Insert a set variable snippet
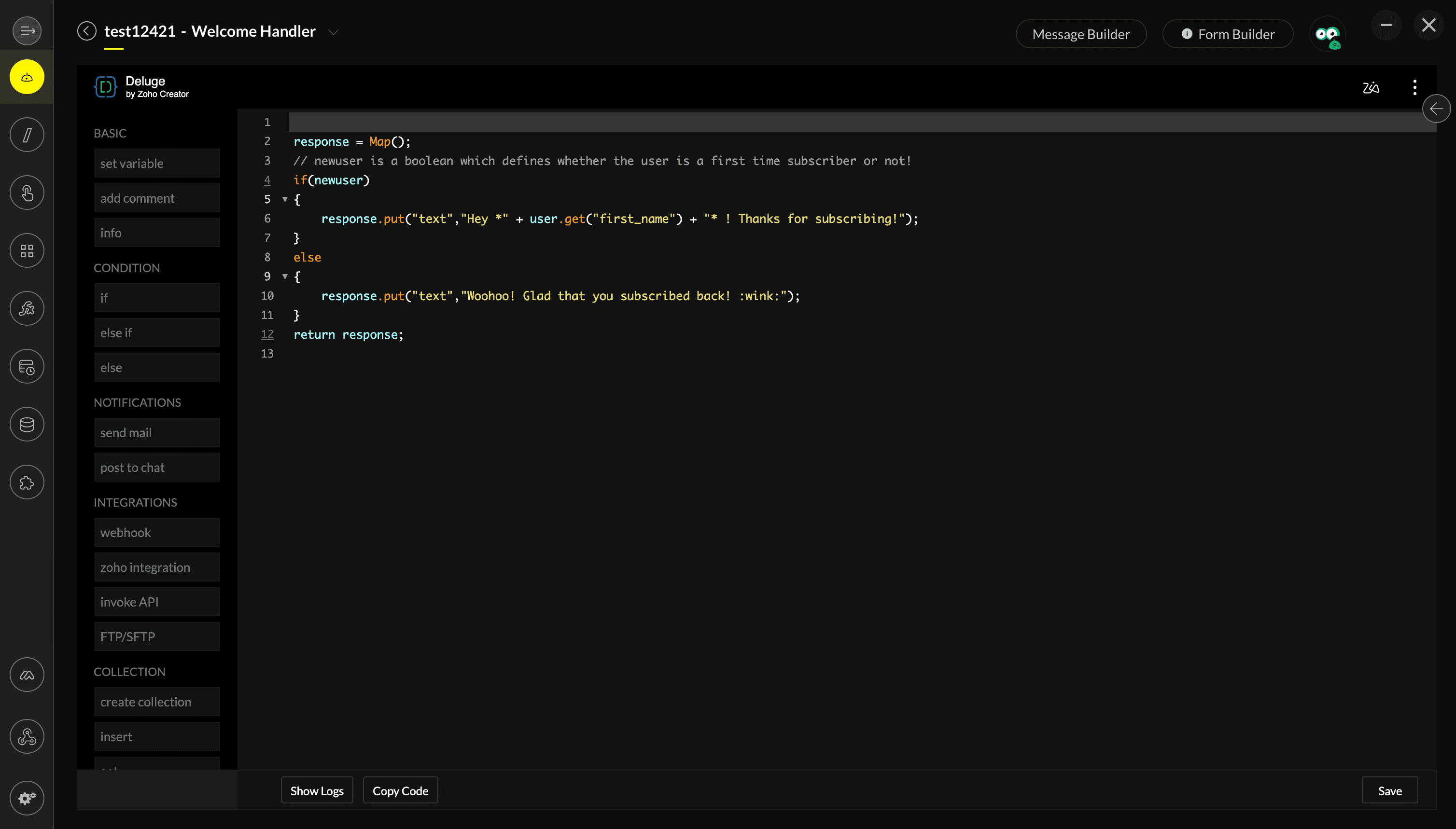The height and width of the screenshot is (829, 1456). (x=157, y=164)
